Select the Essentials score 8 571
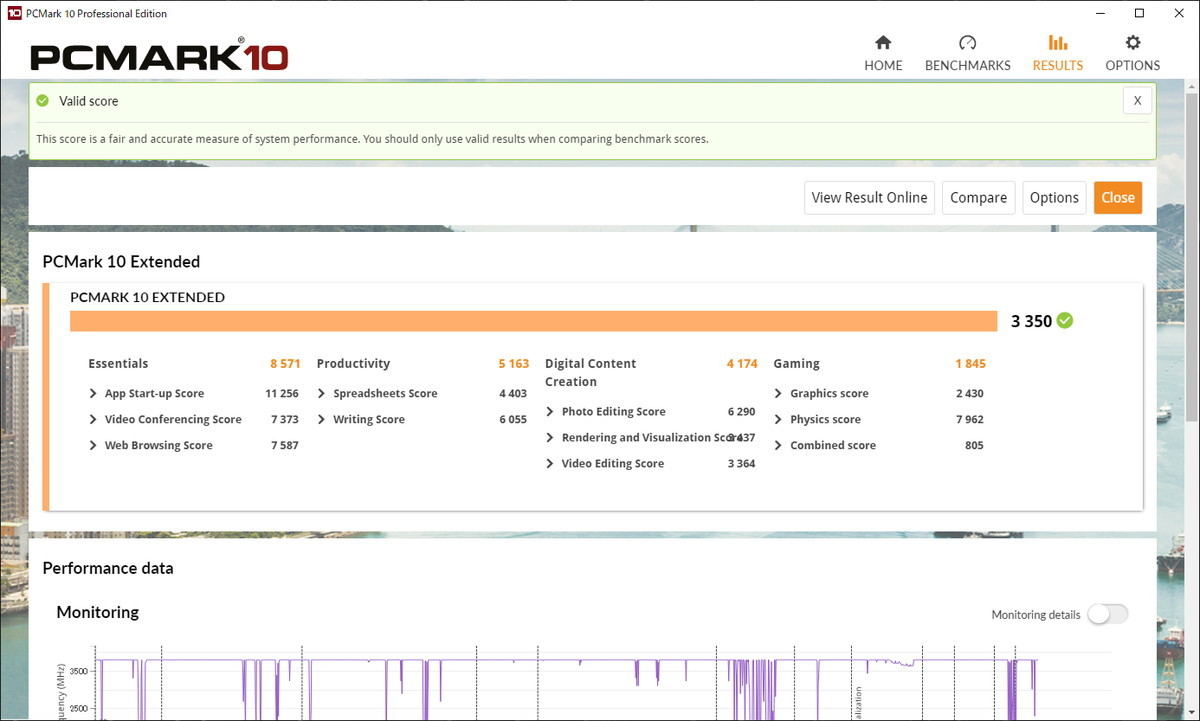Viewport: 1200px width, 721px height. click(x=285, y=364)
